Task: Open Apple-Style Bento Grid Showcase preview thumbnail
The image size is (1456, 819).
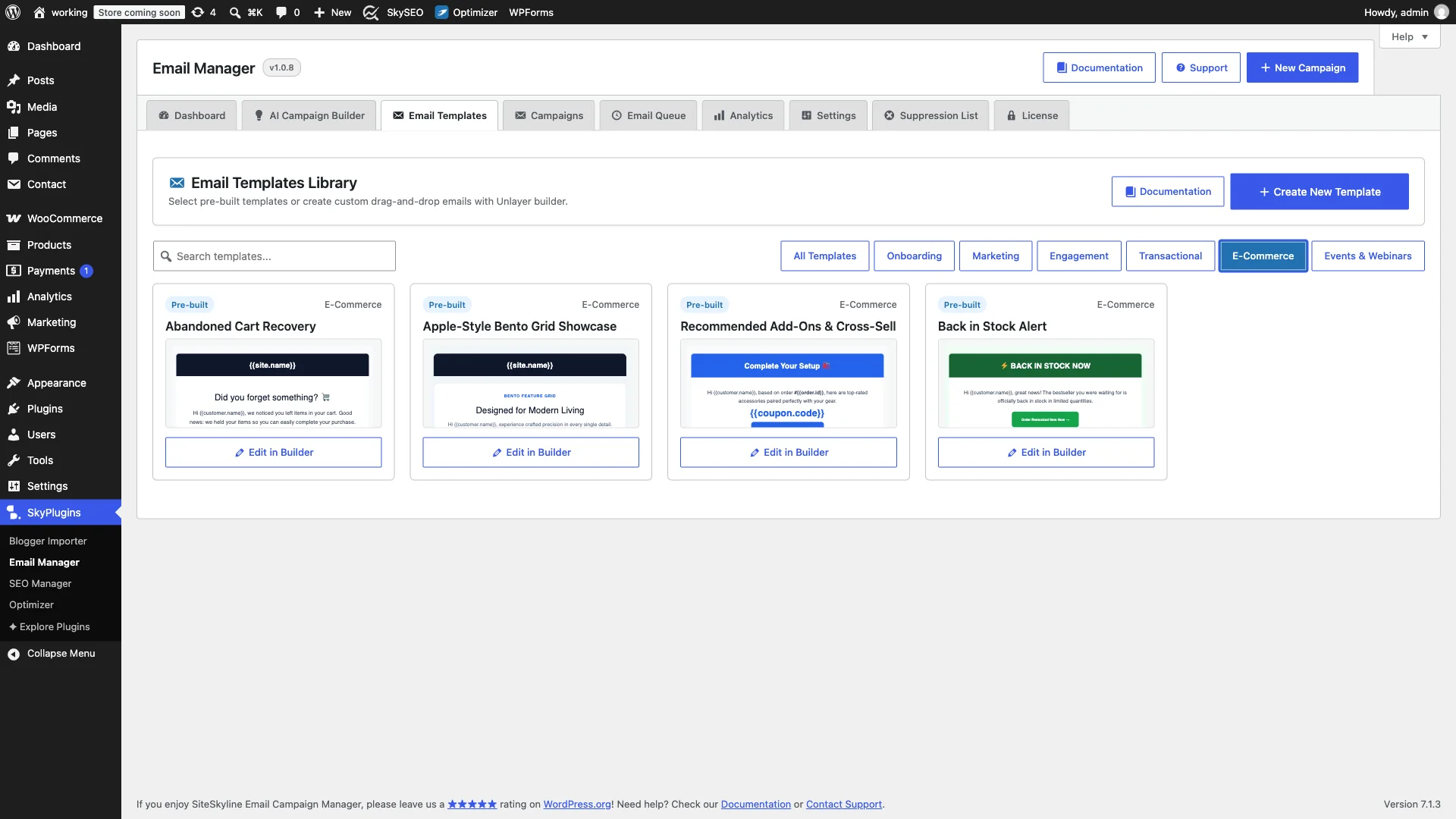Action: 531,384
